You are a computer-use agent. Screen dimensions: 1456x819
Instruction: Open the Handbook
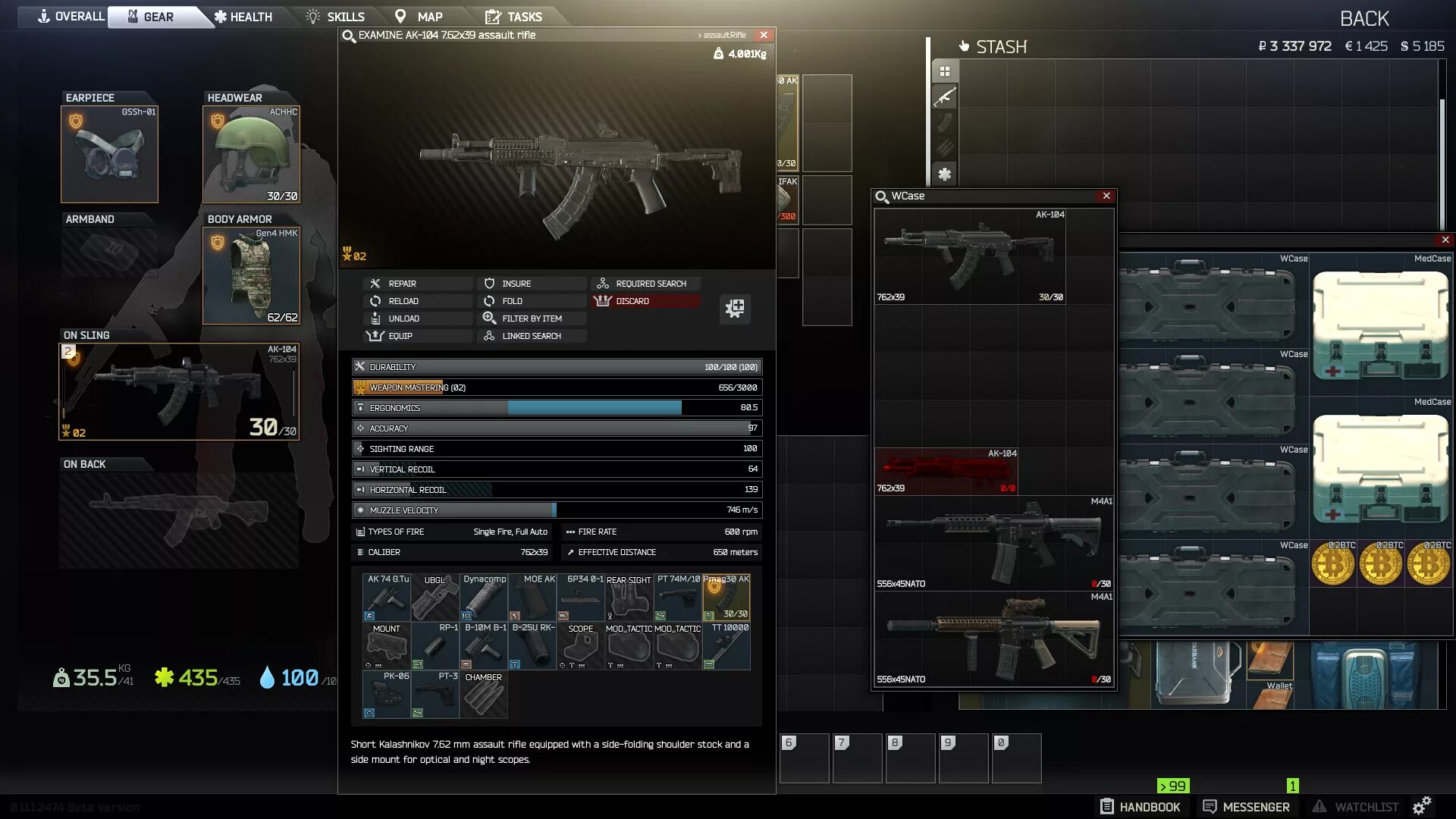click(x=1141, y=807)
